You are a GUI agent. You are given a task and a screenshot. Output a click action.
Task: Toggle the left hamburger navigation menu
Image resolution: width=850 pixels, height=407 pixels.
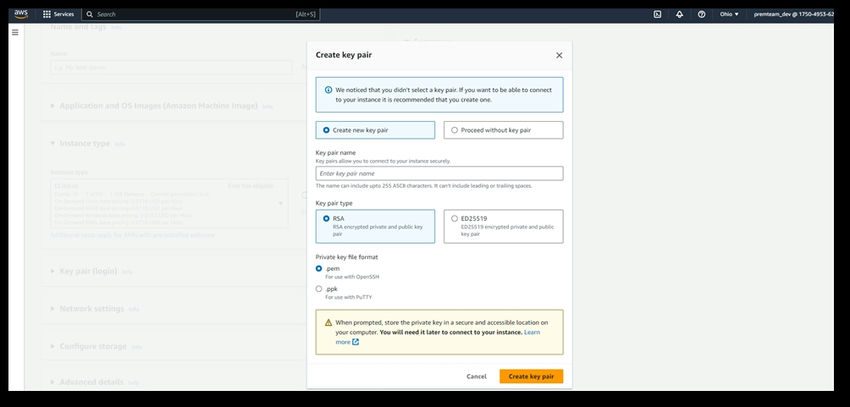(x=15, y=33)
